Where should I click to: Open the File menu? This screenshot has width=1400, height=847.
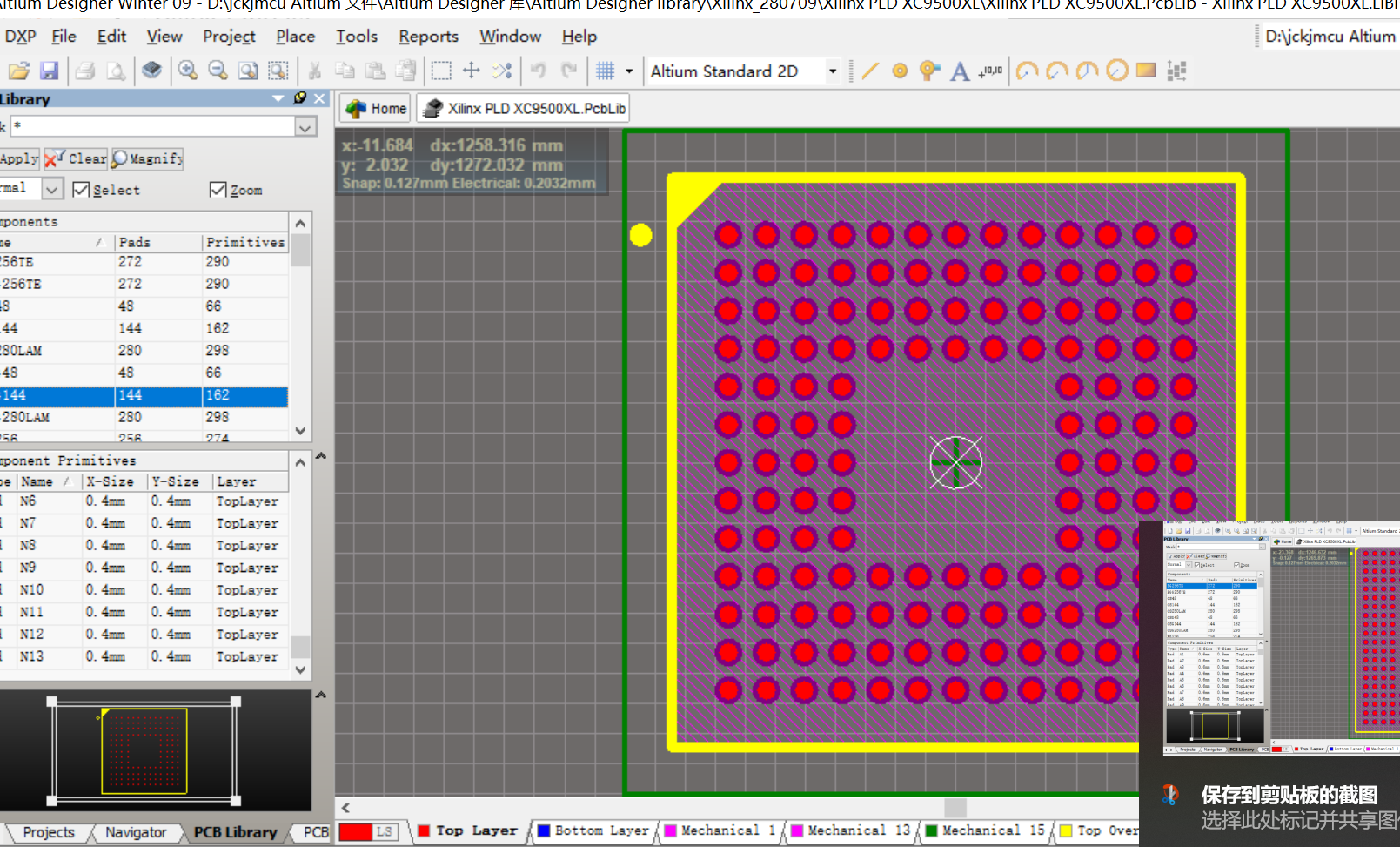[64, 37]
